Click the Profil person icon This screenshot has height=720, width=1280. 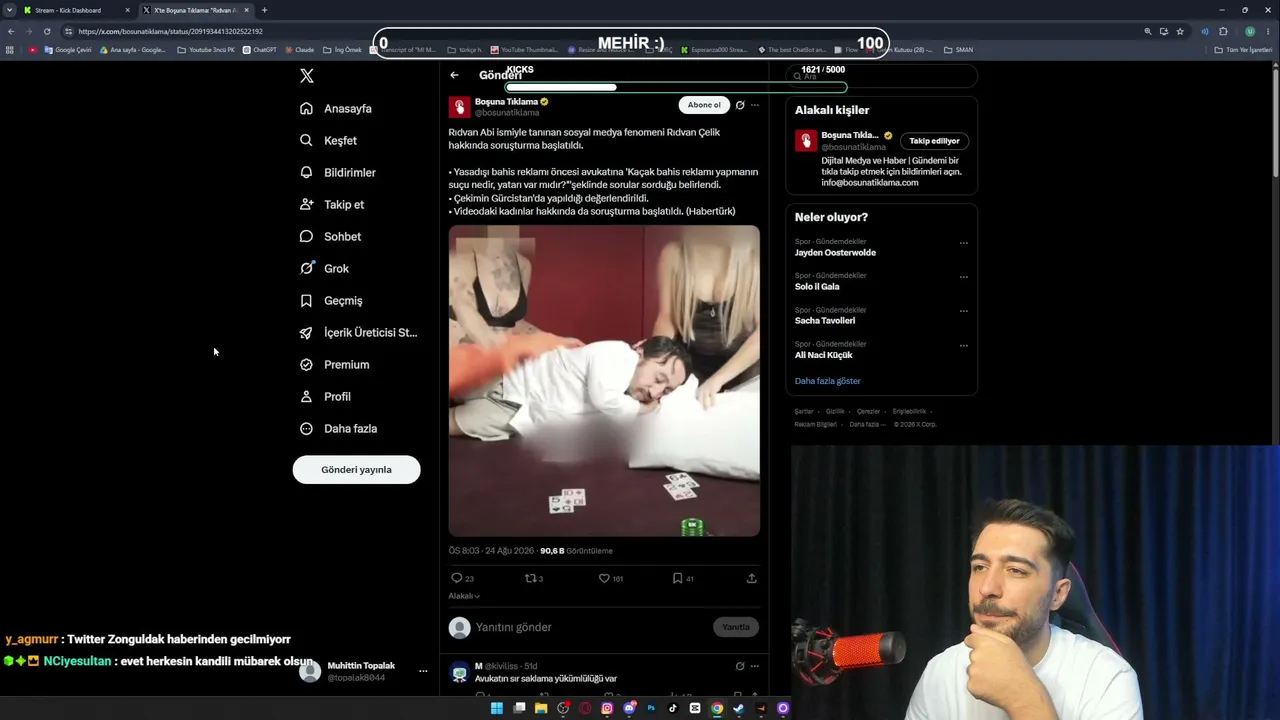click(x=307, y=397)
